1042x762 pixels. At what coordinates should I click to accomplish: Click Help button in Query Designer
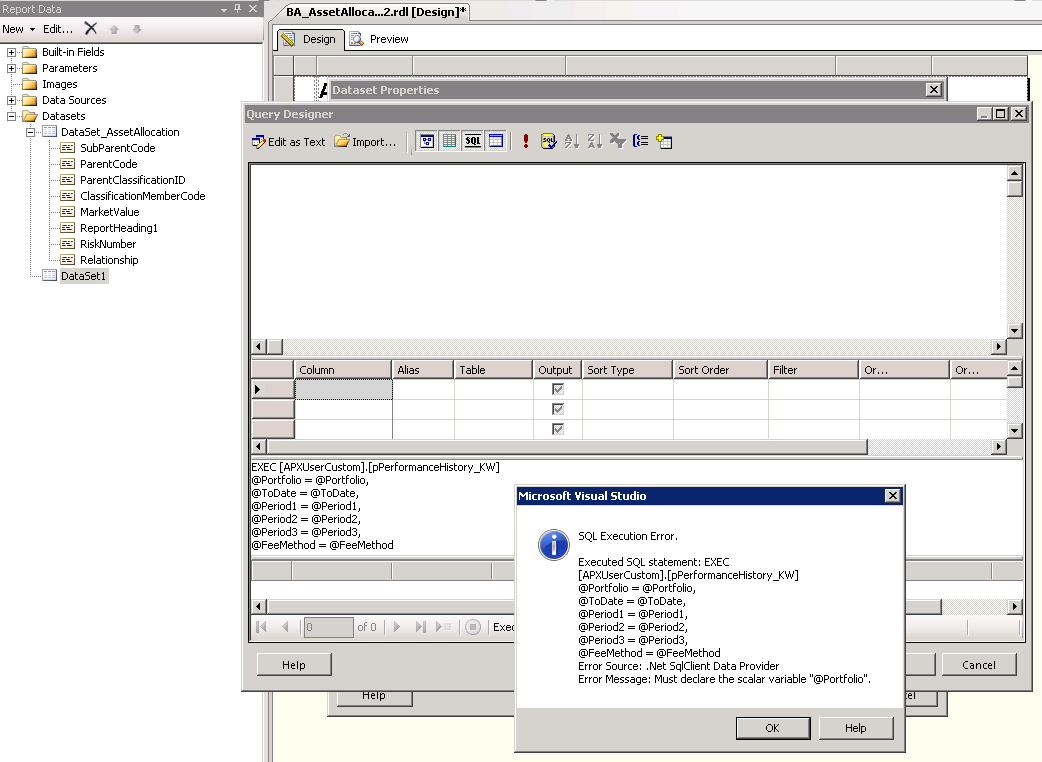point(294,665)
